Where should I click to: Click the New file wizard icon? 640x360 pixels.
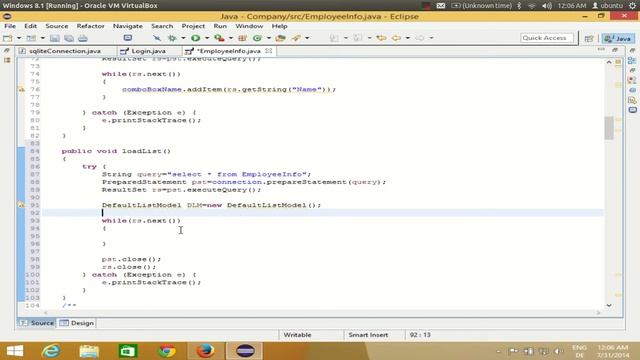[8, 38]
